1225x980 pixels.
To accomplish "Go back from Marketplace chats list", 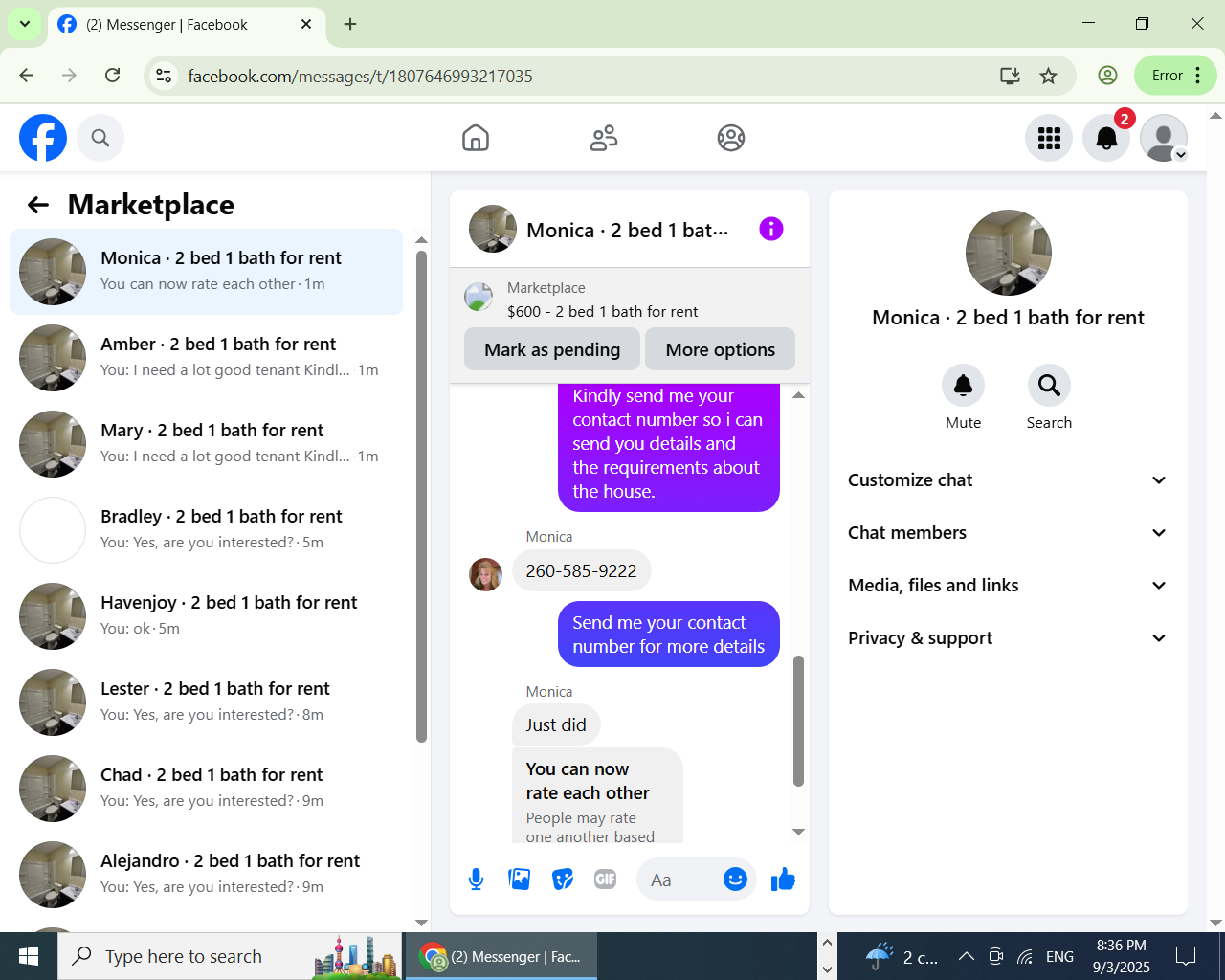I will (x=38, y=205).
